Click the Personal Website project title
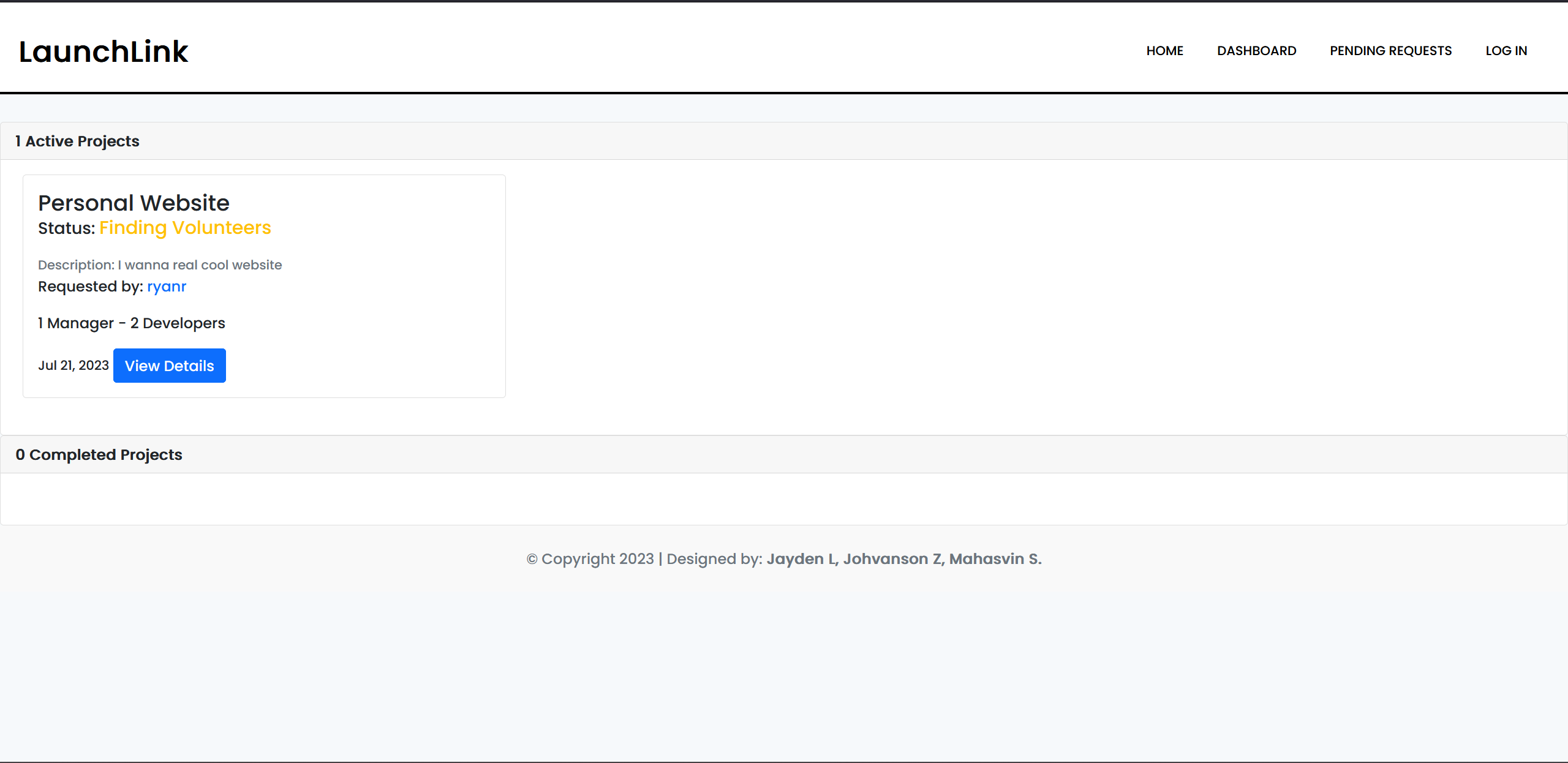This screenshot has height=763, width=1568. click(x=134, y=203)
